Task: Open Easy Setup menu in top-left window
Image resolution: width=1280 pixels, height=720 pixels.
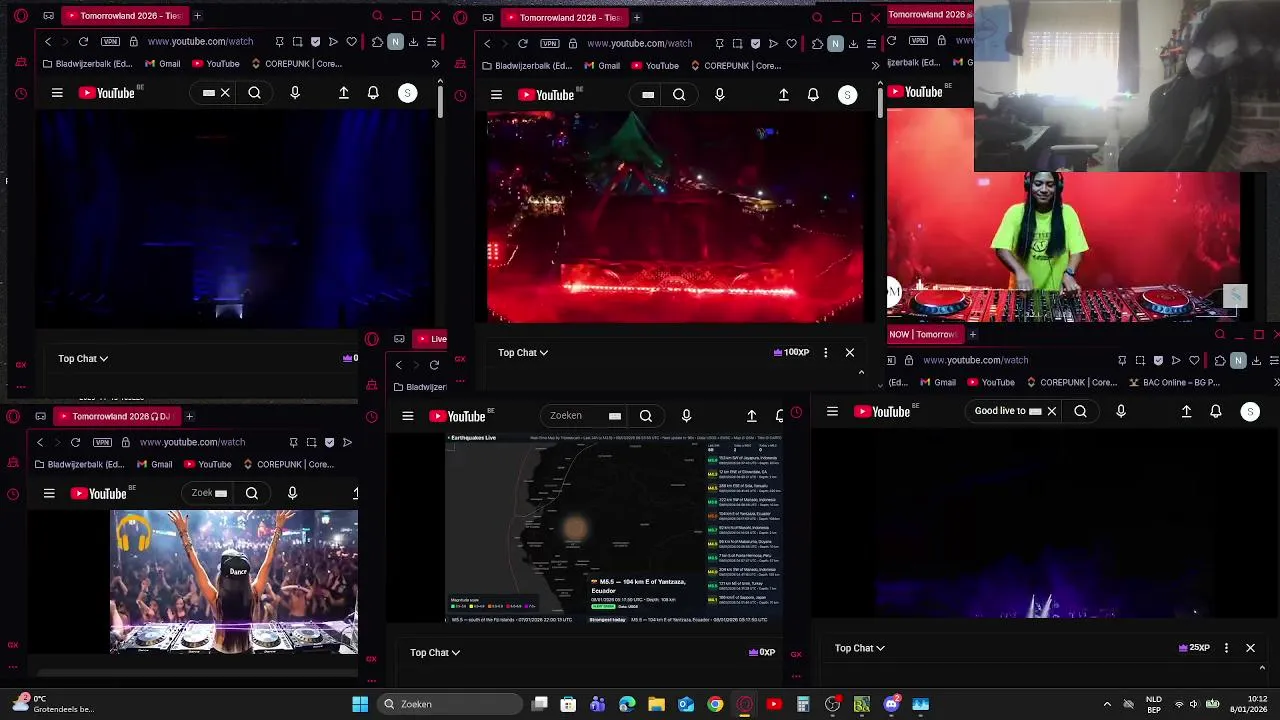Action: (x=431, y=42)
